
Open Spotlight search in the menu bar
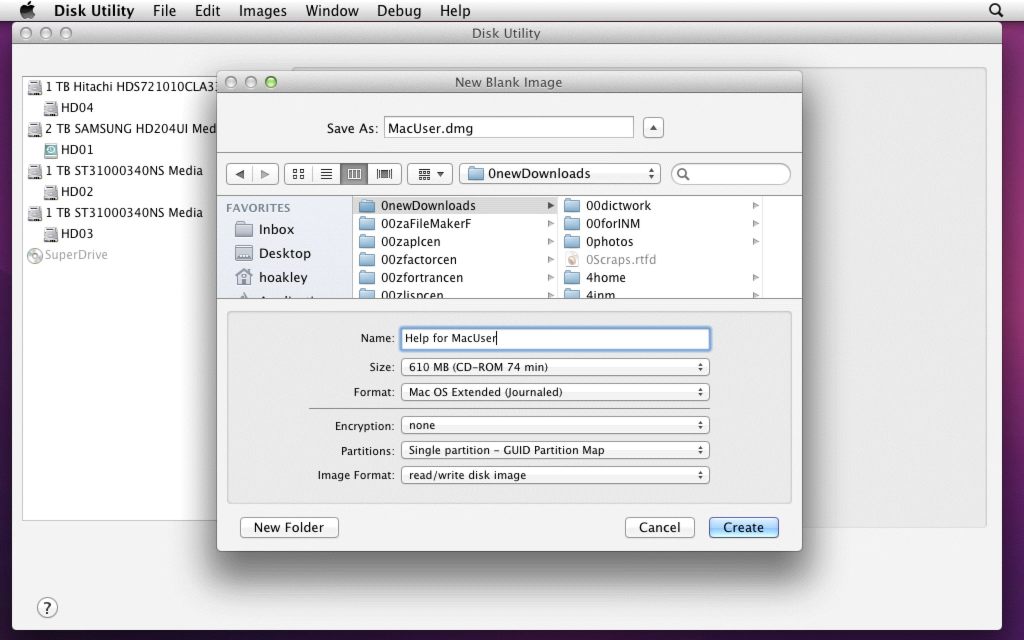(995, 10)
